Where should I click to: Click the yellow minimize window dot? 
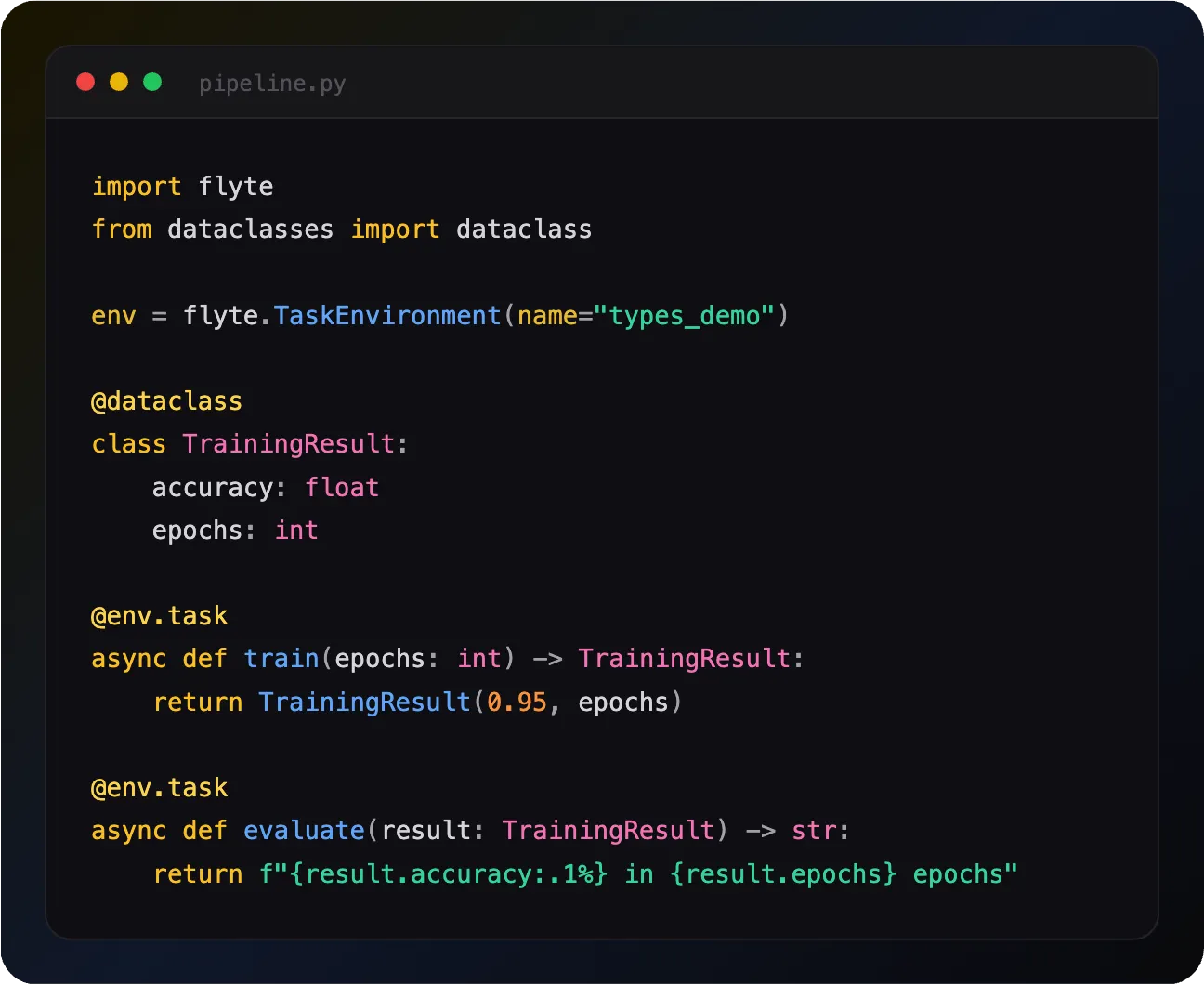pos(119,82)
